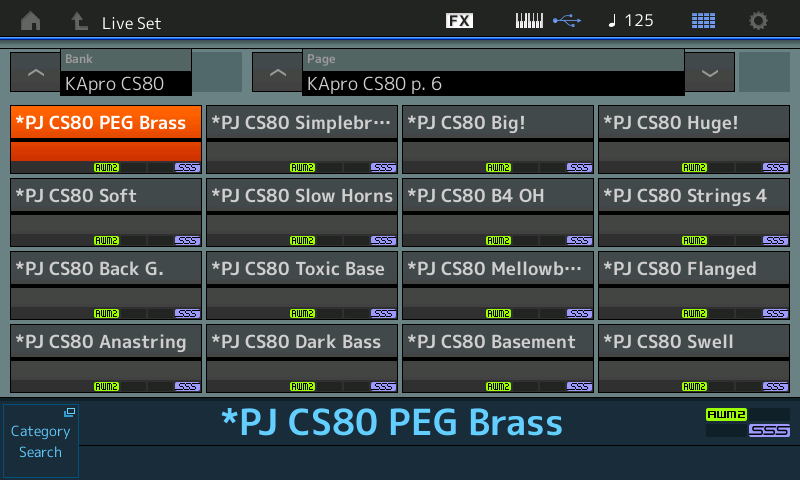Open the Bank KApro CS80 field
Viewport: 800px width, 480px height.
point(126,73)
